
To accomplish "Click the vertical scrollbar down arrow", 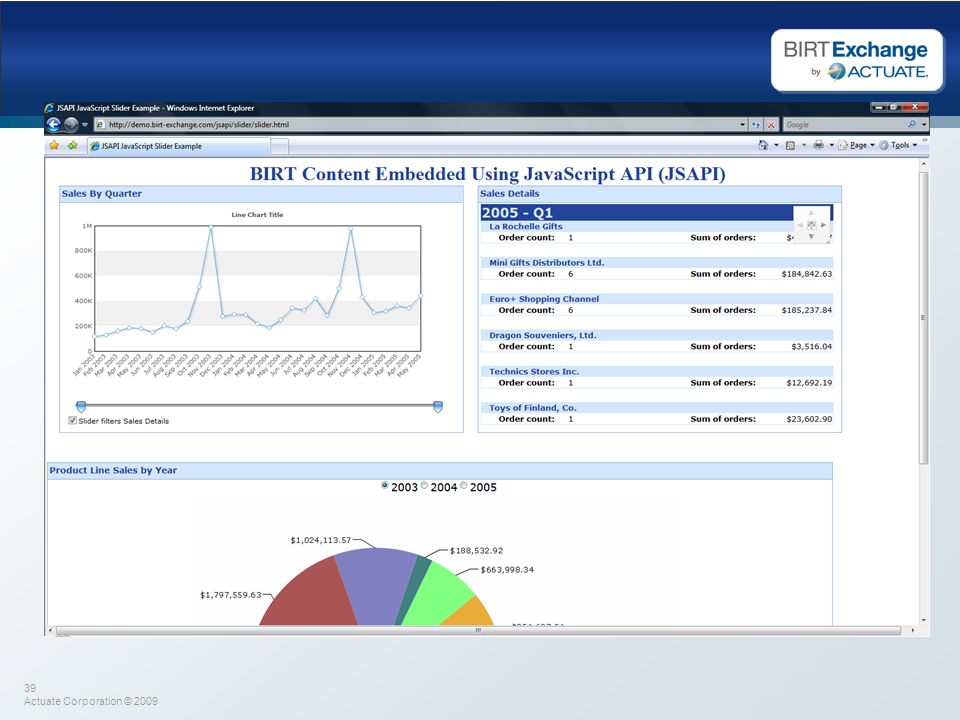I will click(923, 620).
